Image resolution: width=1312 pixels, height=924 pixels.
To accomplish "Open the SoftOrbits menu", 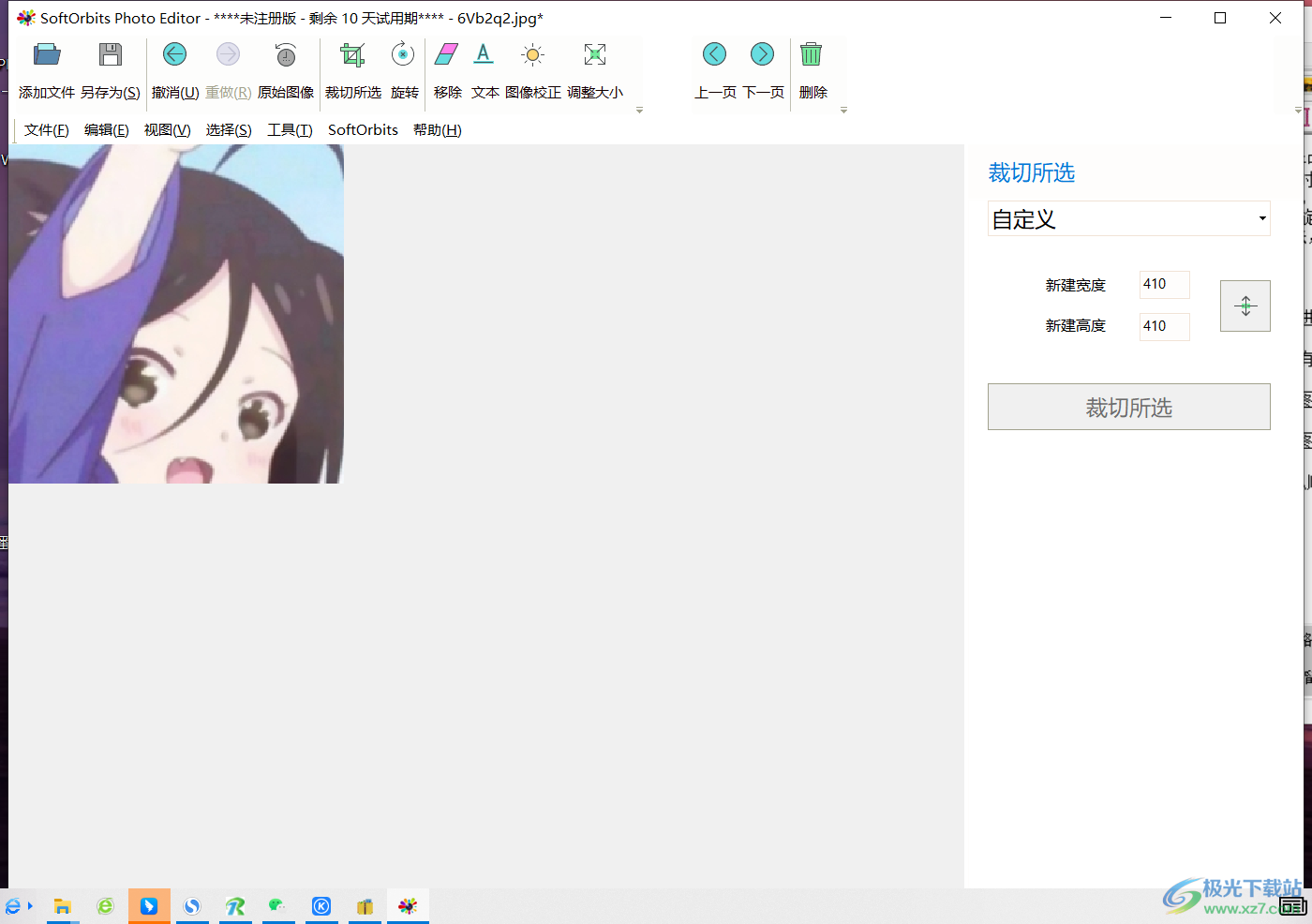I will pos(363,130).
